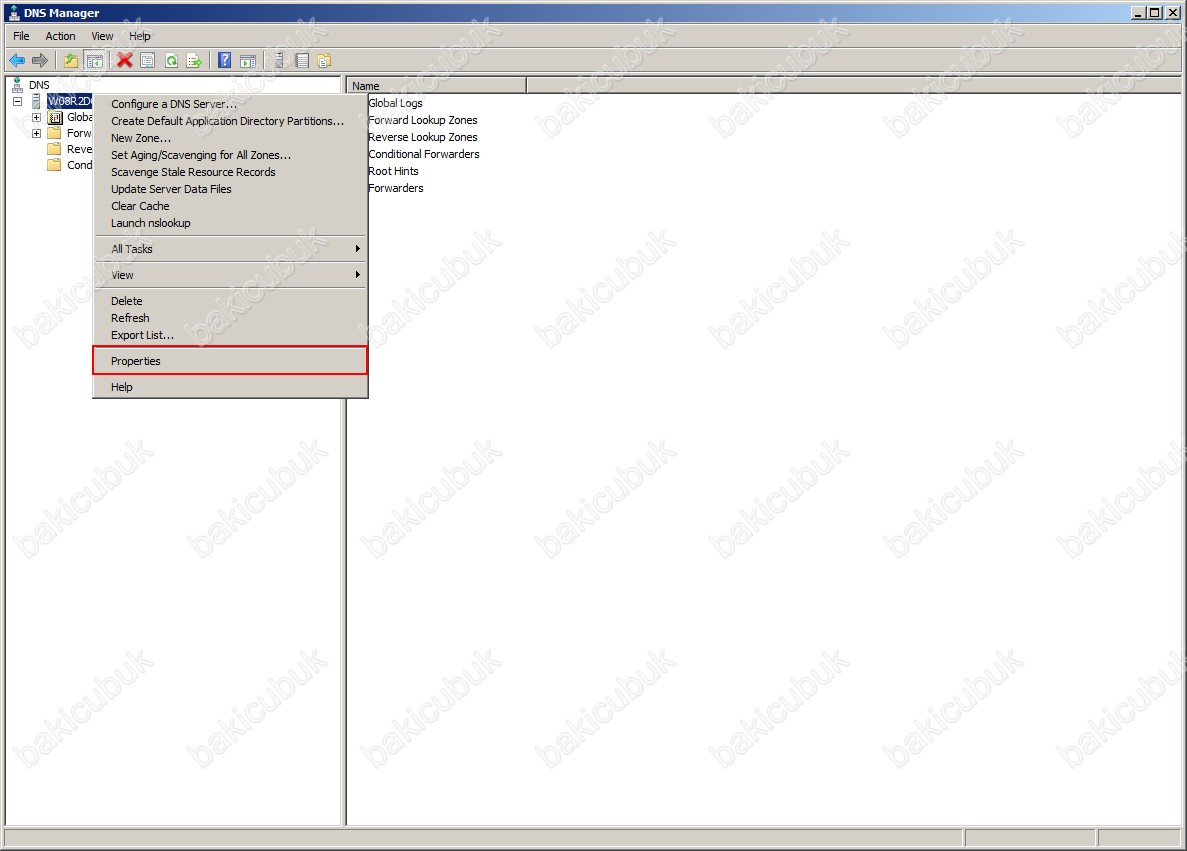Click the Up One Level folder icon
Image resolution: width=1187 pixels, height=851 pixels.
click(x=71, y=61)
